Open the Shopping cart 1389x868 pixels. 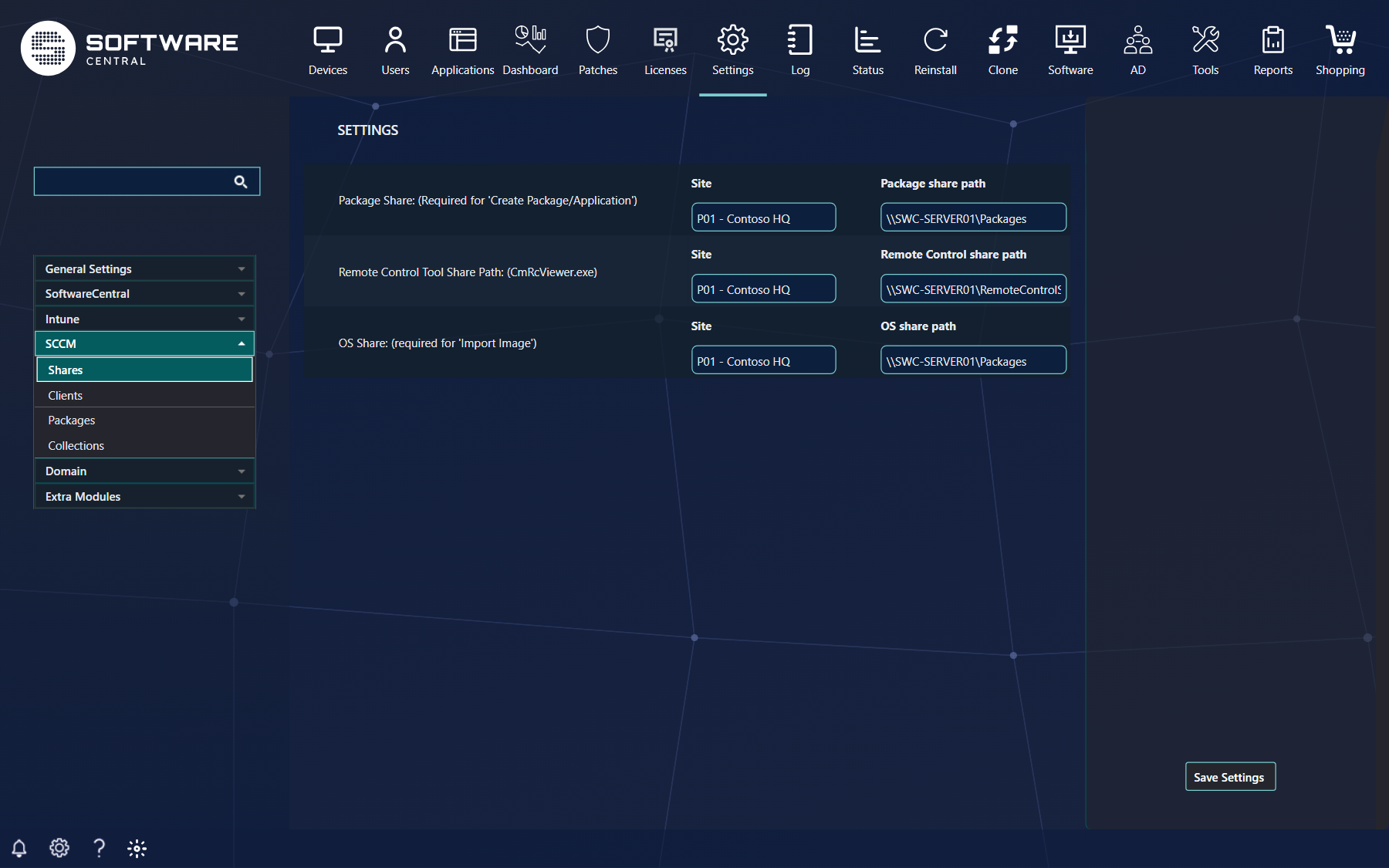click(1340, 50)
